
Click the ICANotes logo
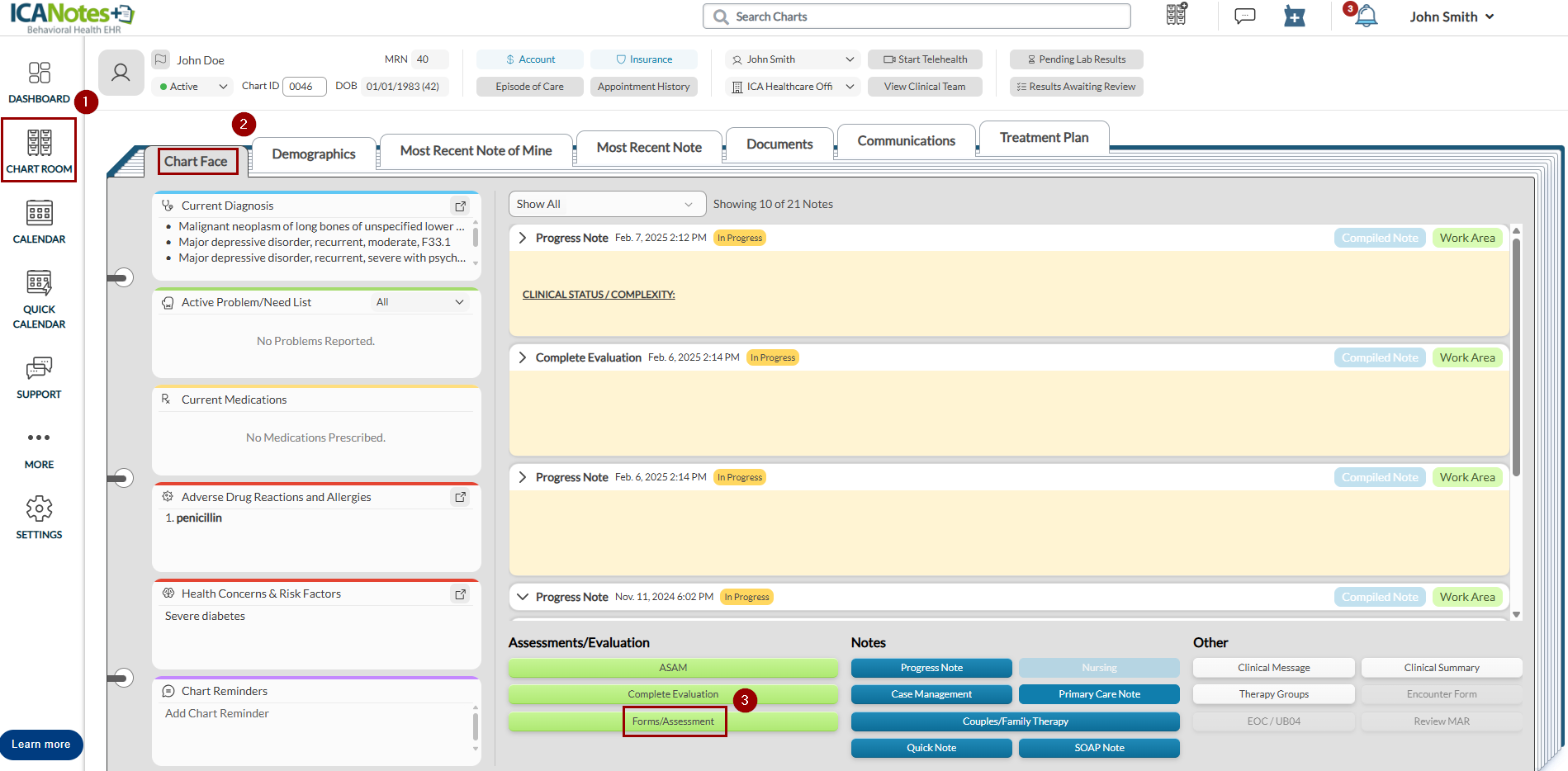click(73, 17)
